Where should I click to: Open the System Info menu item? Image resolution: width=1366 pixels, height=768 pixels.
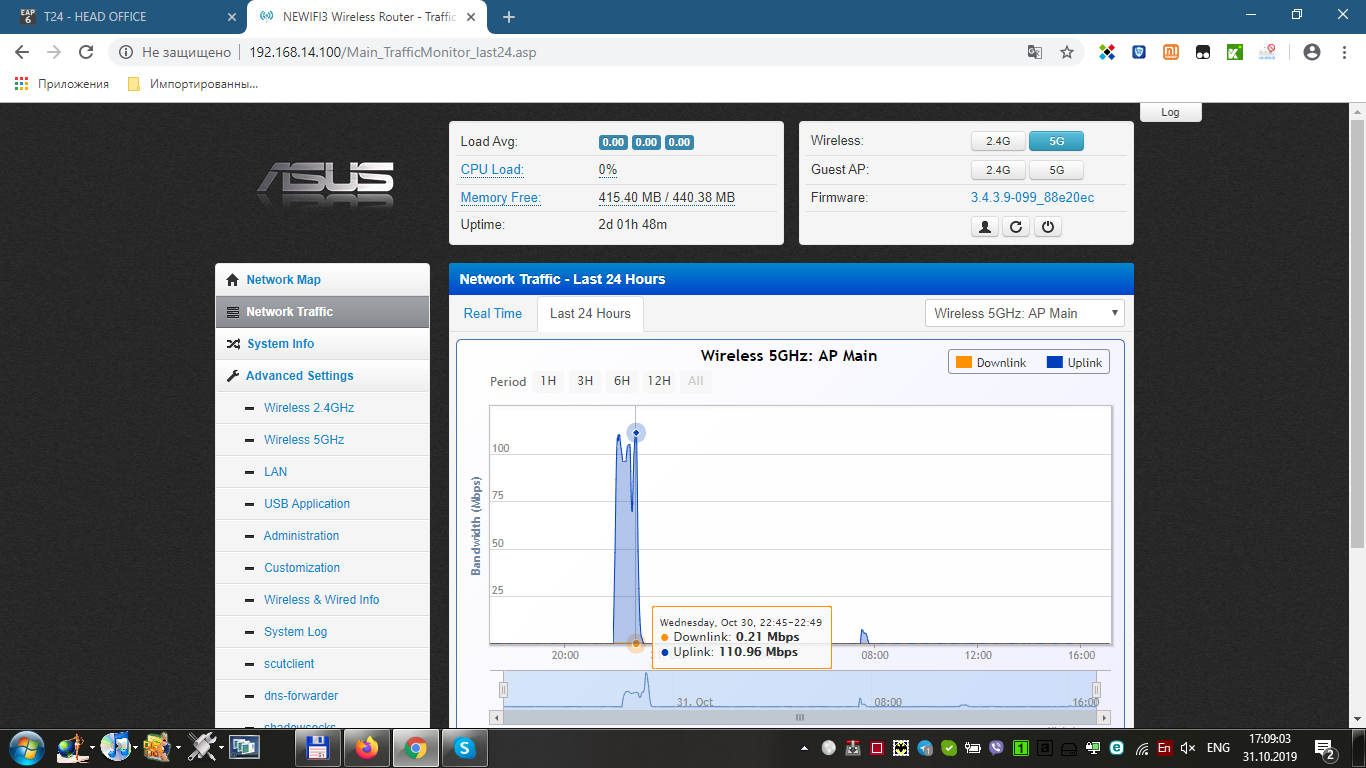click(280, 344)
